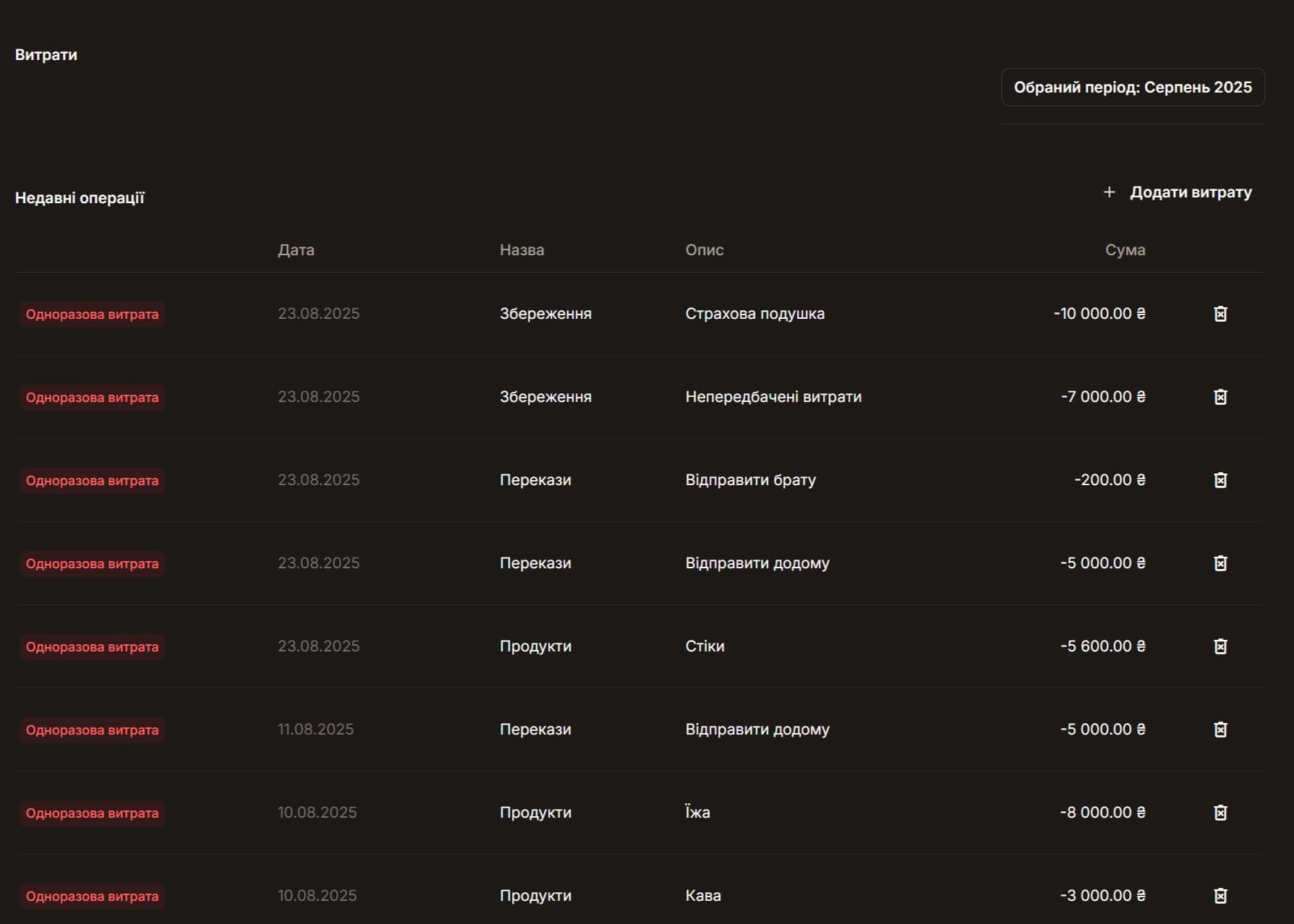
Task: Remove the Стіки expense entry
Action: tap(1219, 646)
